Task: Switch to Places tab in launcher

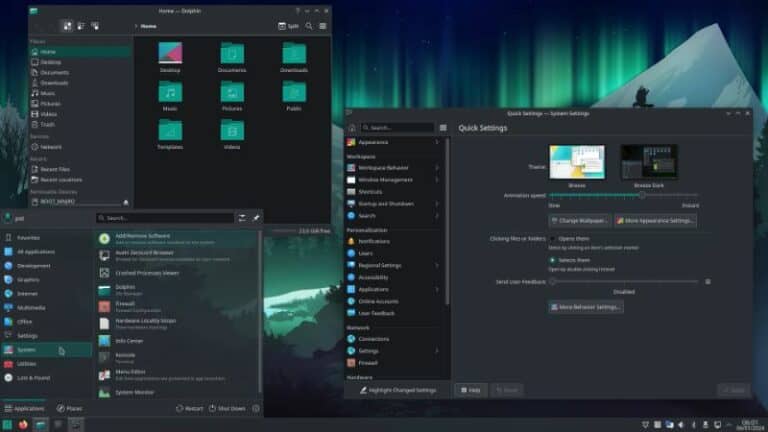Action: tap(70, 408)
